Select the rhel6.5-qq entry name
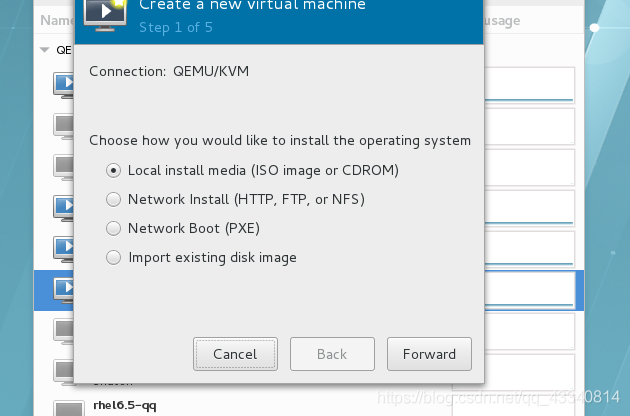This screenshot has height=416, width=630. pos(125,405)
